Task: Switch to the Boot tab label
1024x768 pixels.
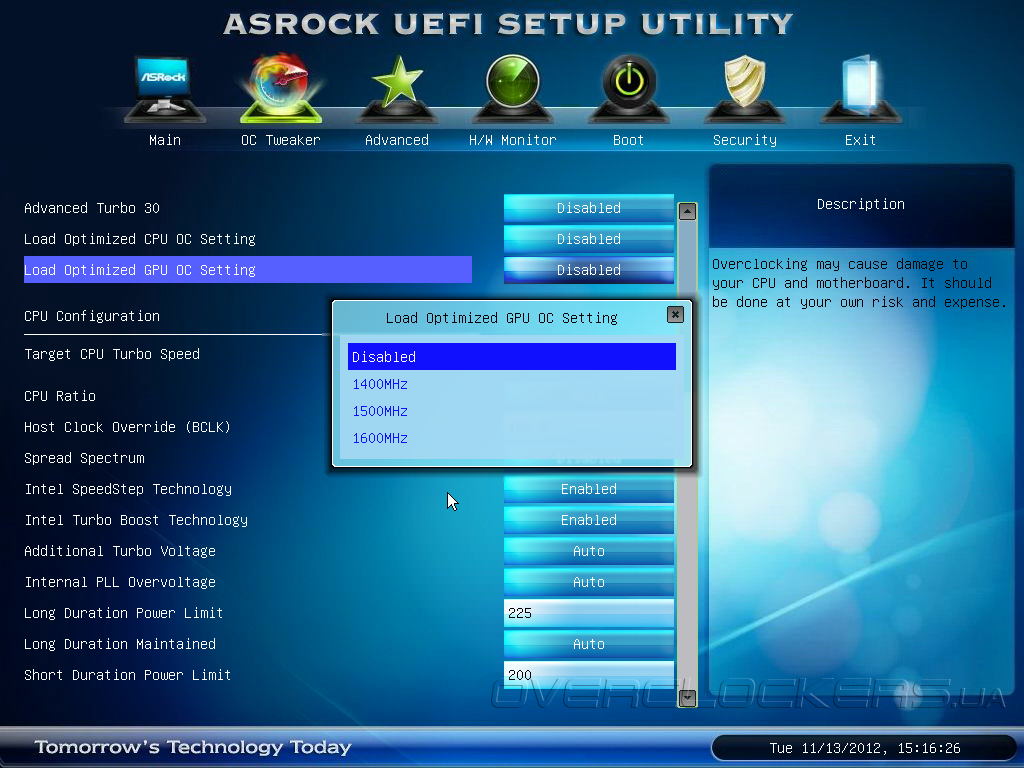Action: (629, 140)
